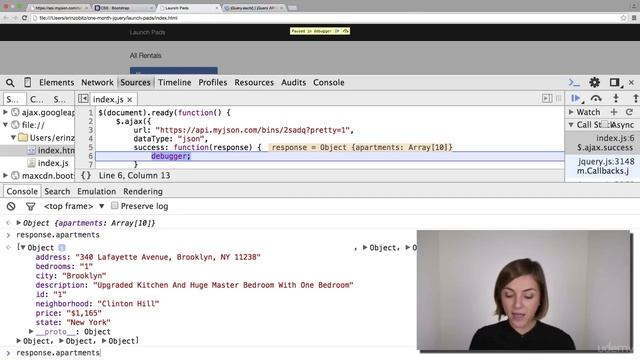Step over from the page overlay
This screenshot has width=640, height=360.
coord(345,31)
